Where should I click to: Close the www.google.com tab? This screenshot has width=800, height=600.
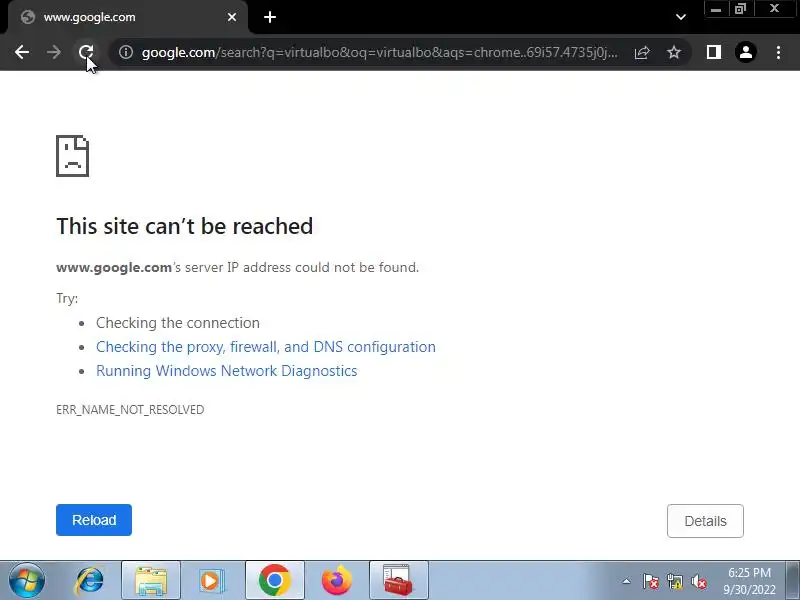(x=232, y=17)
